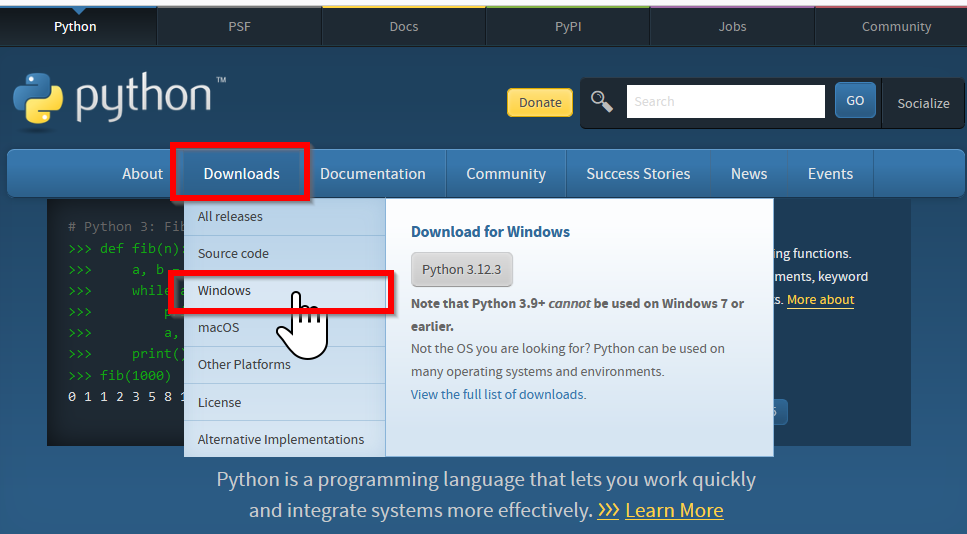Image resolution: width=967 pixels, height=534 pixels.
Task: Follow the Learn More link
Action: (x=673, y=510)
